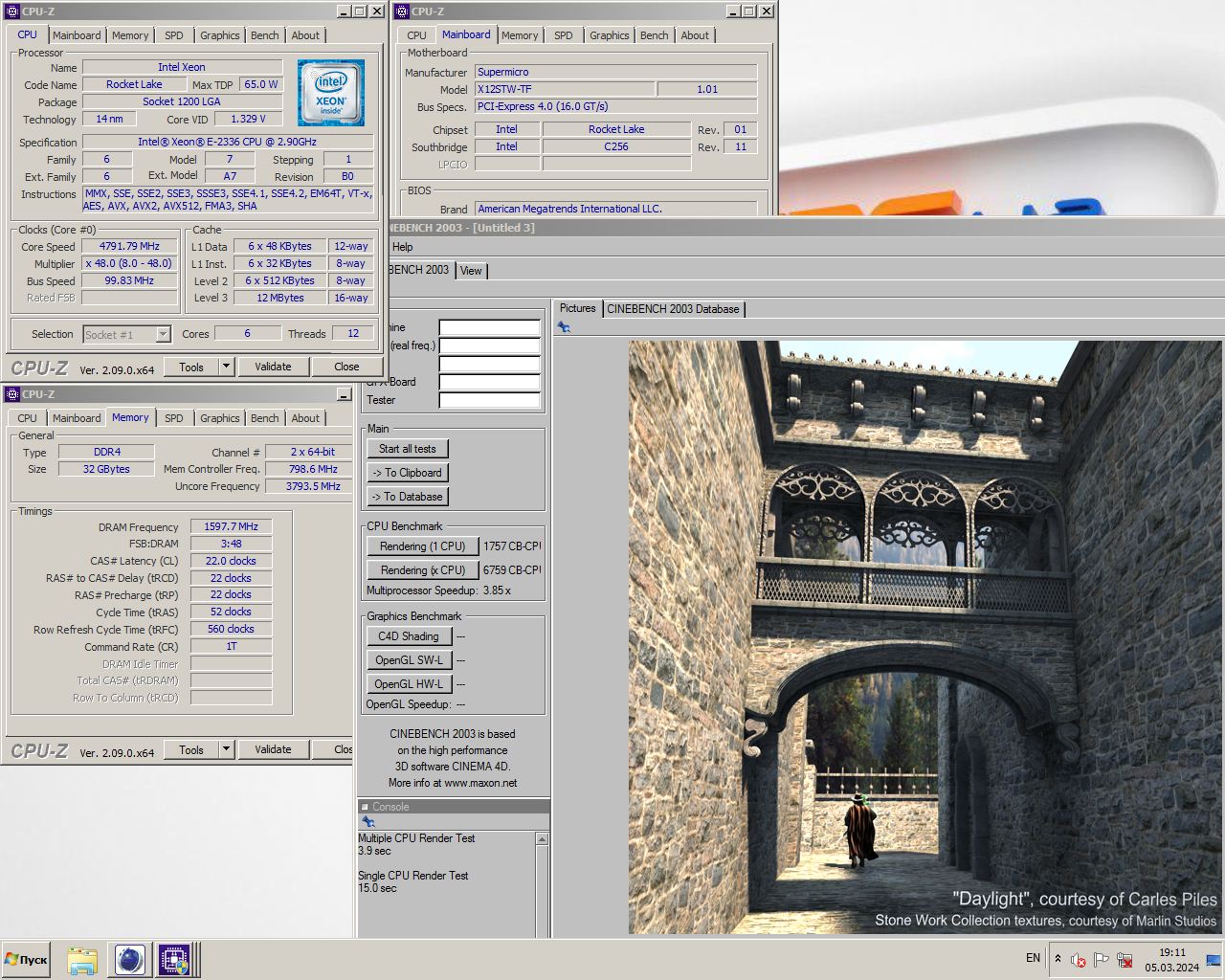
Task: Show hidden tray icons arrow
Action: tap(1058, 958)
